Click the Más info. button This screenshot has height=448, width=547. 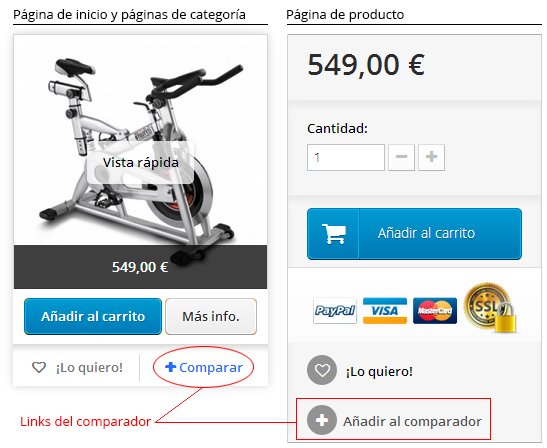click(x=211, y=316)
